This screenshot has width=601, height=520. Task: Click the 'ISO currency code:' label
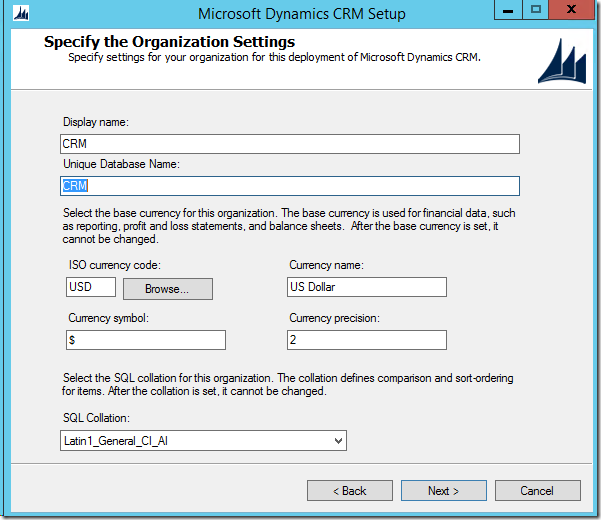[115, 265]
